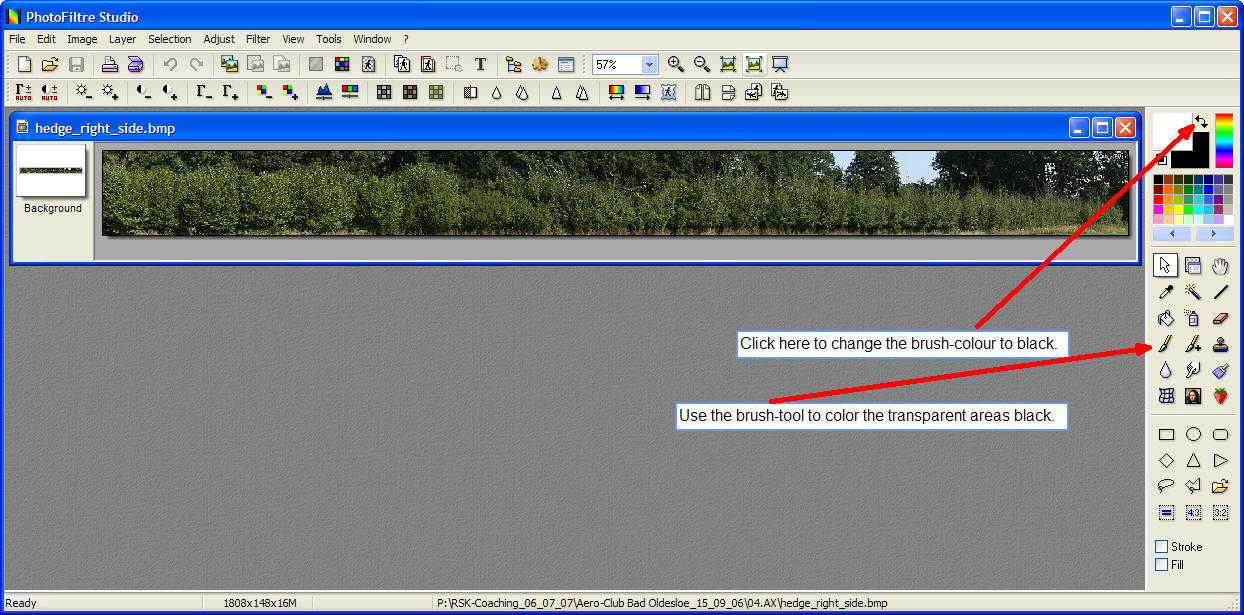Image resolution: width=1244 pixels, height=615 pixels.
Task: Select the Advanced brush tool
Action: point(1193,344)
